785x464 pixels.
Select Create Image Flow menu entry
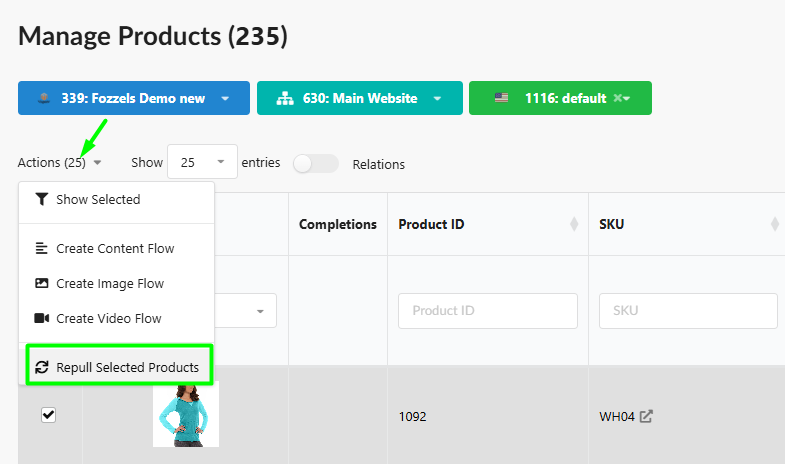coord(116,283)
